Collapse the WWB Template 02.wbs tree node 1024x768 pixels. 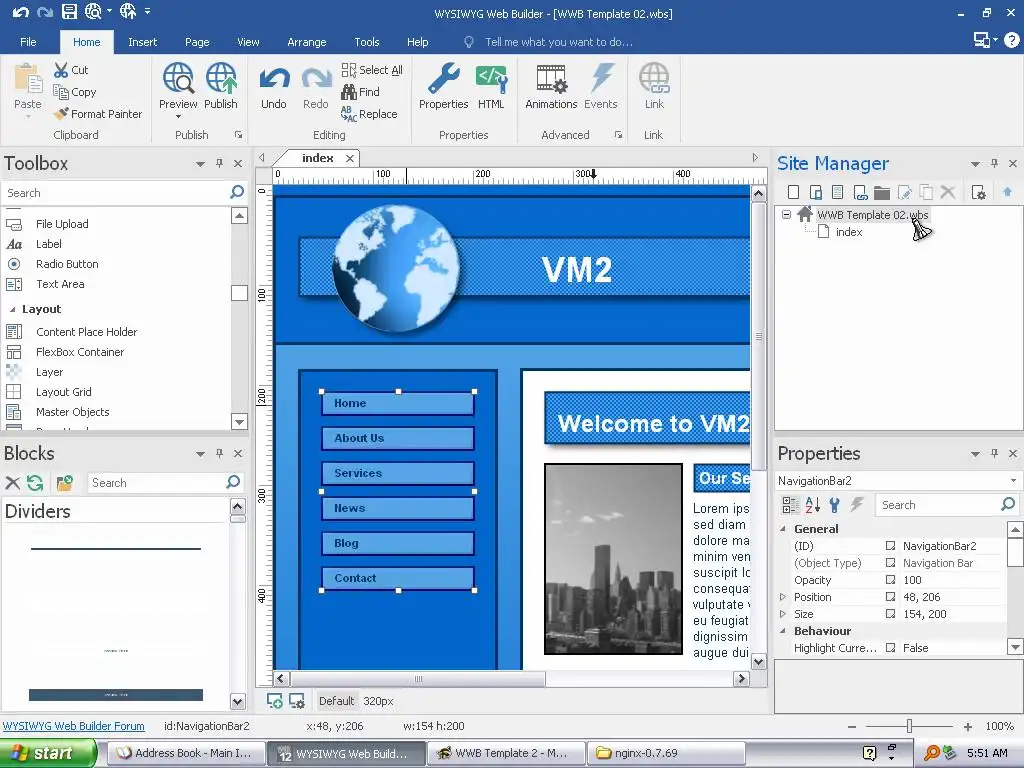point(786,214)
